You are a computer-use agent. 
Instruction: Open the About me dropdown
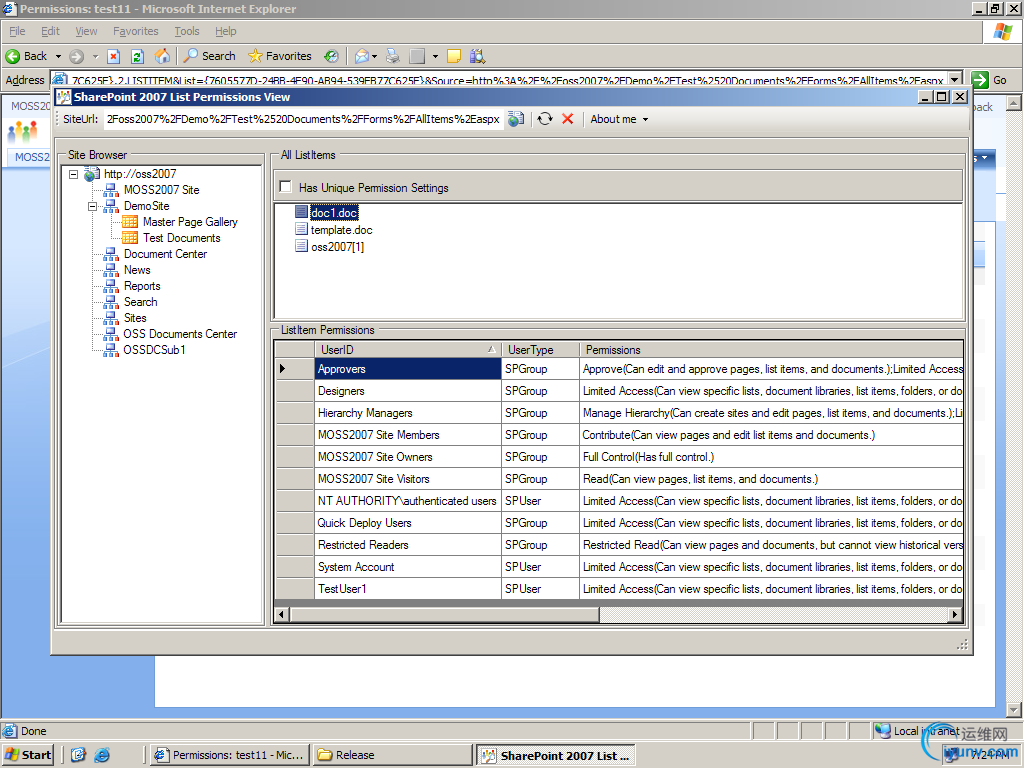coord(619,119)
